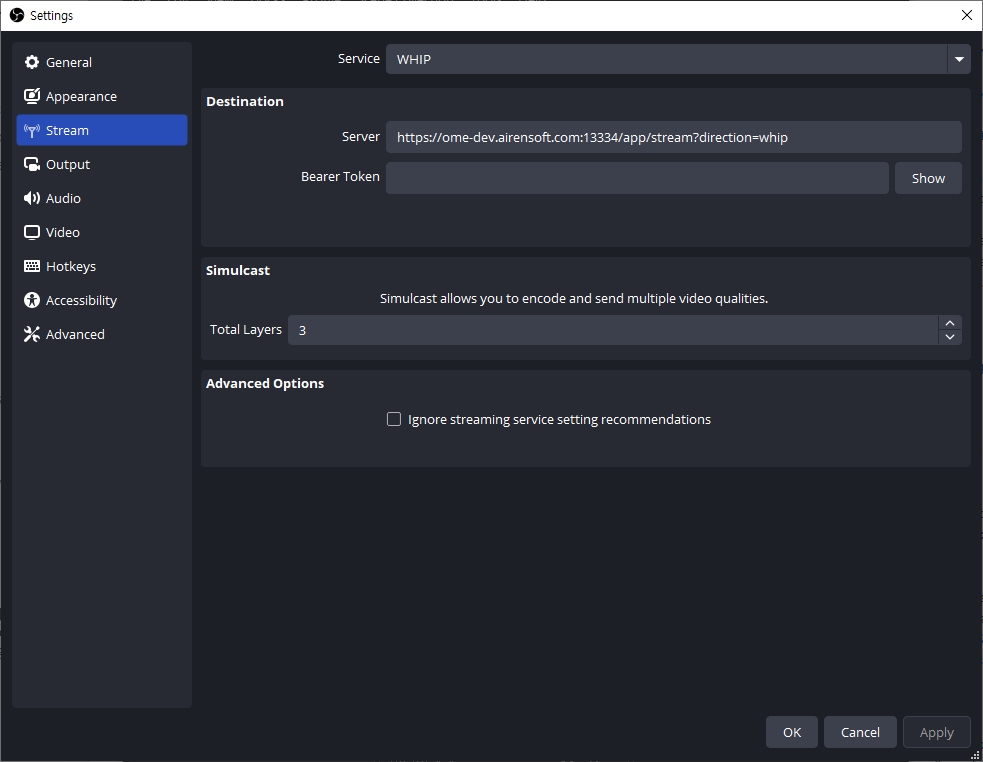Show the Bearer Token
The height and width of the screenshot is (762, 983).
tap(927, 178)
